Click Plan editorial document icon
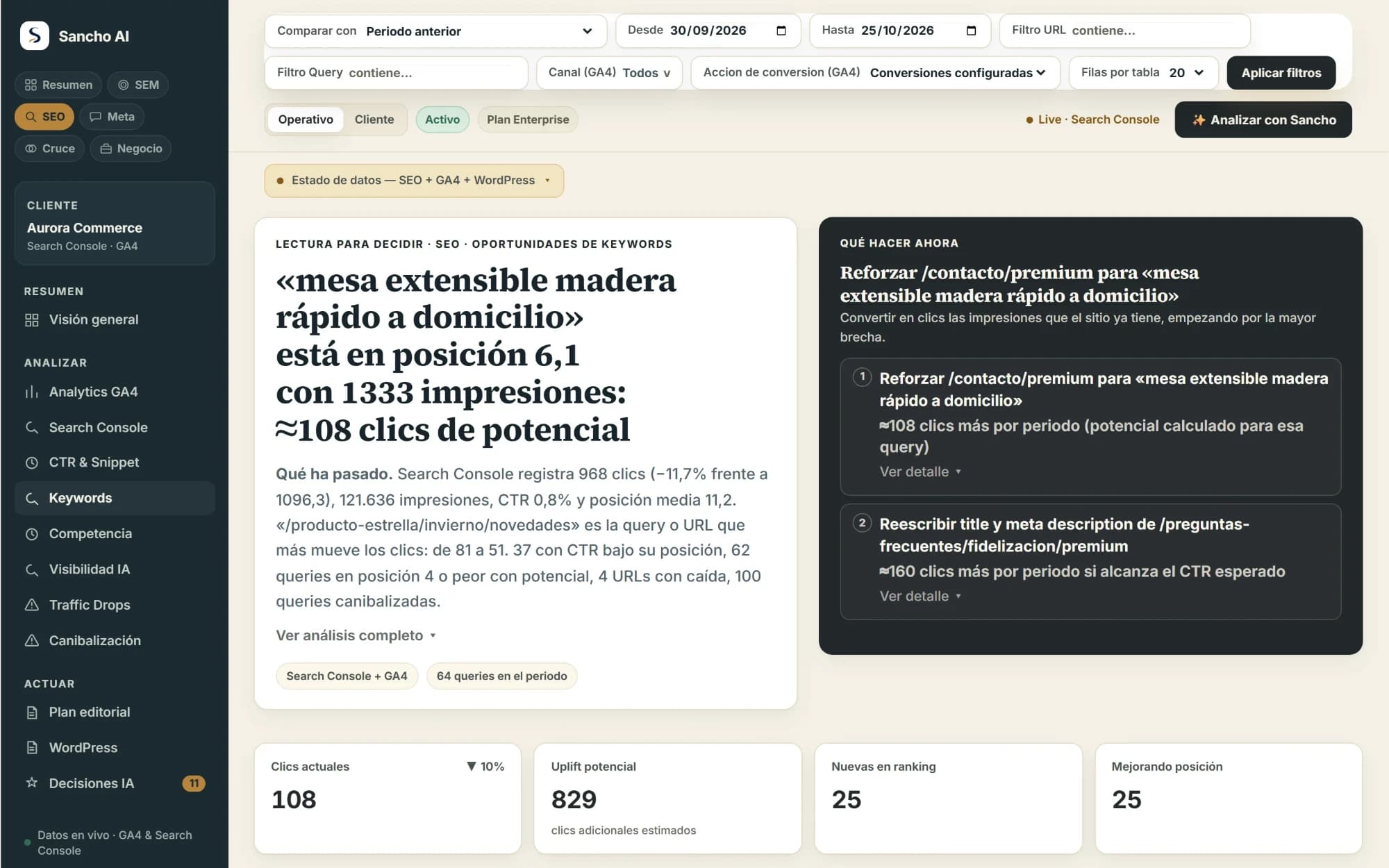The image size is (1389, 868). (x=32, y=712)
